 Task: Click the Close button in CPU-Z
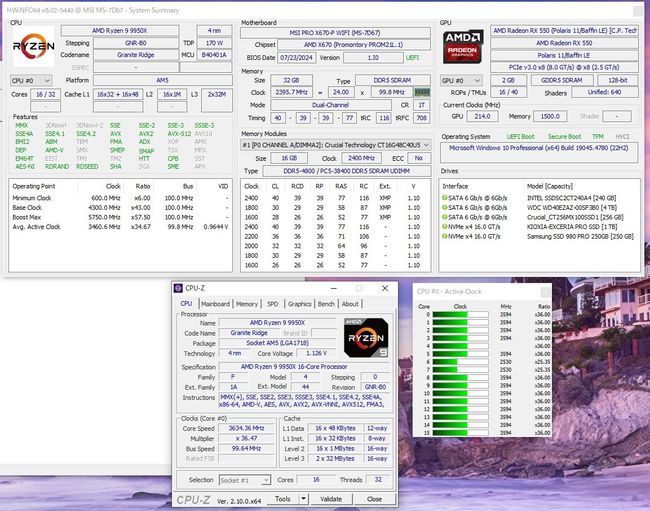click(374, 499)
